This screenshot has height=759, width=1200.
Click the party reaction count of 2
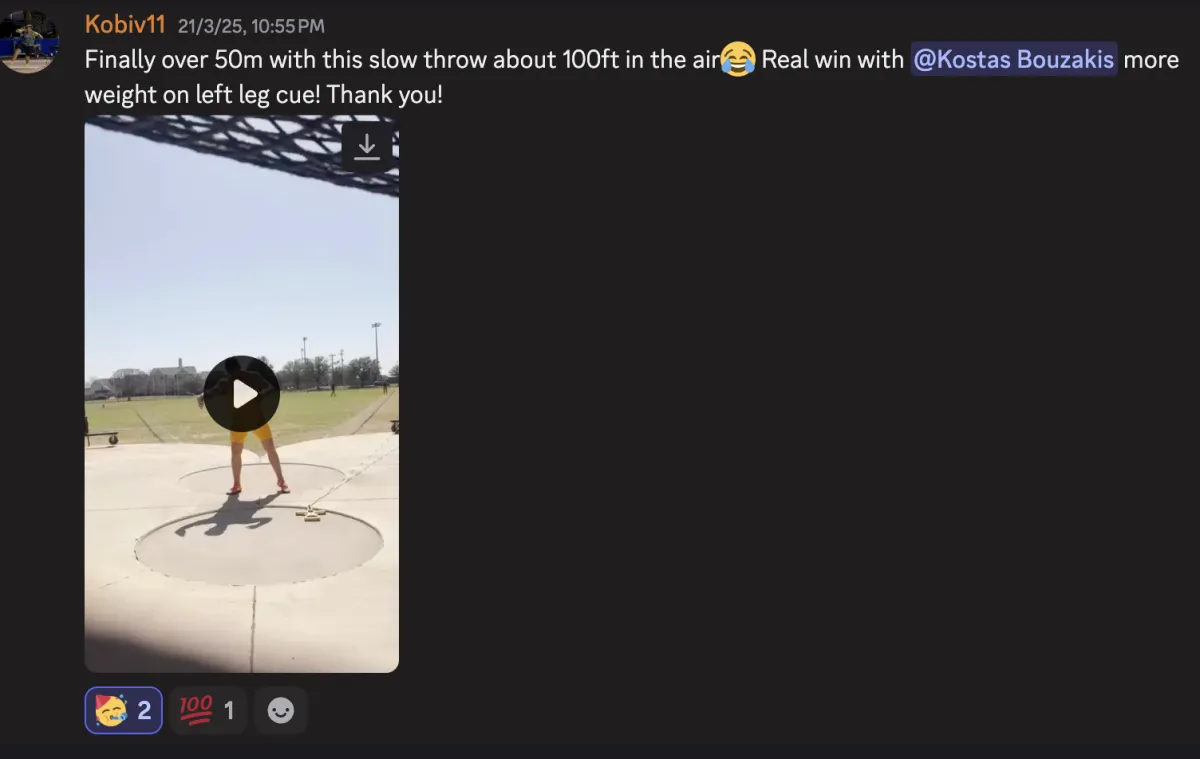pos(144,711)
